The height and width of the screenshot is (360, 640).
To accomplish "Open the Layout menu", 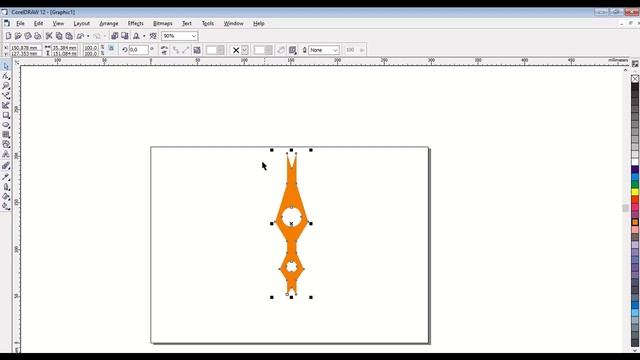I will 82,23.
